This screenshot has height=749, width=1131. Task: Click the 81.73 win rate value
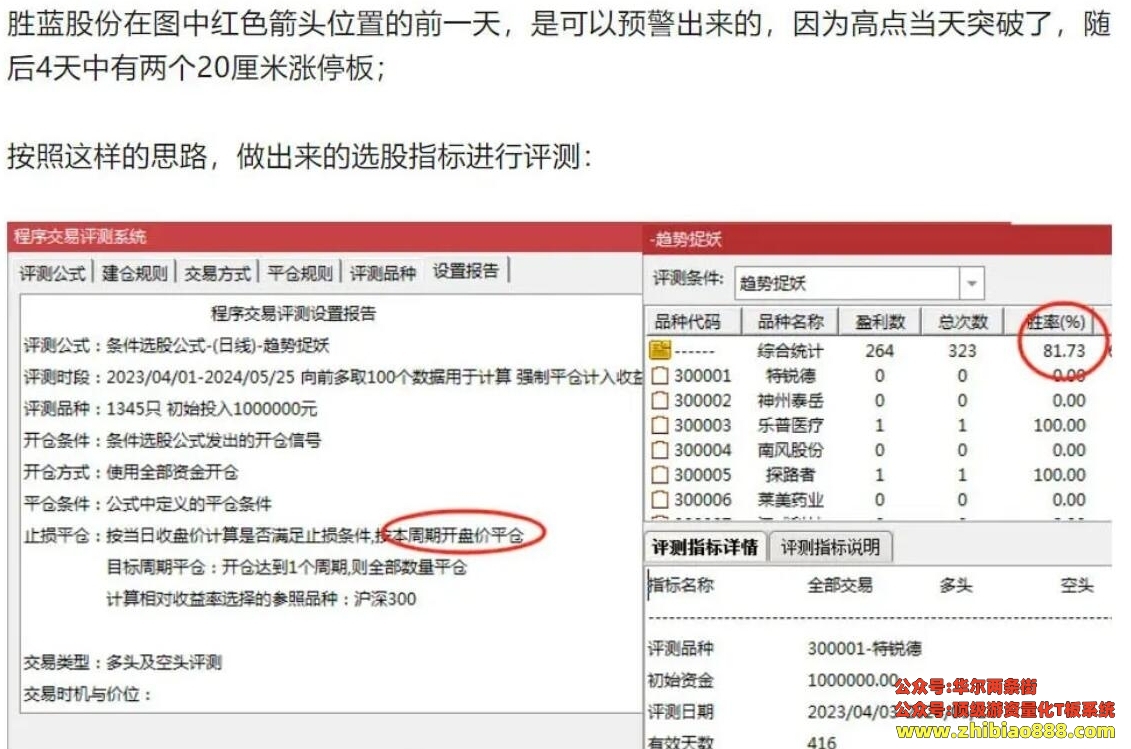point(1064,351)
